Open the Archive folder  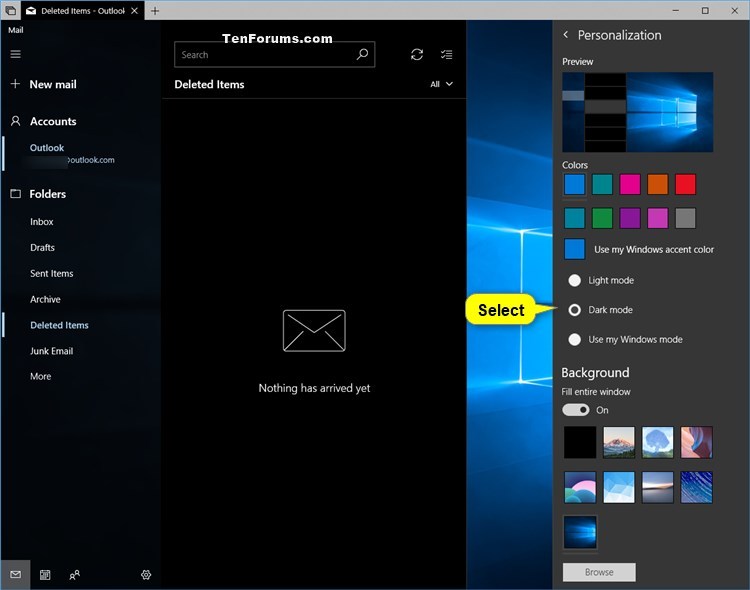click(45, 299)
